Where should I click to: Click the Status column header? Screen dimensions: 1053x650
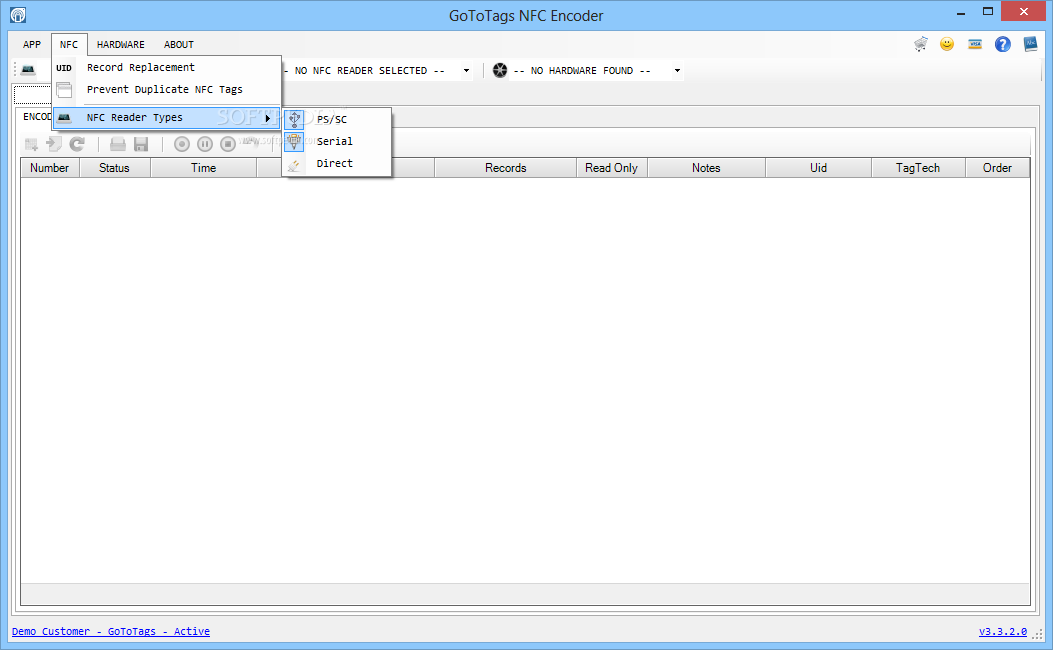[x=115, y=168]
